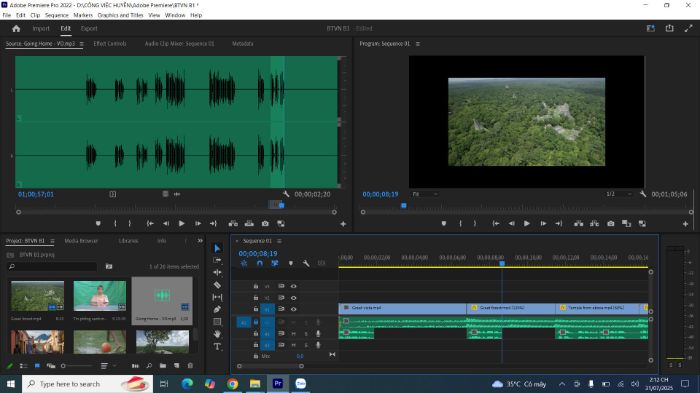
Task: Open Sequence 01 timeline panel menu
Action: tap(279, 241)
